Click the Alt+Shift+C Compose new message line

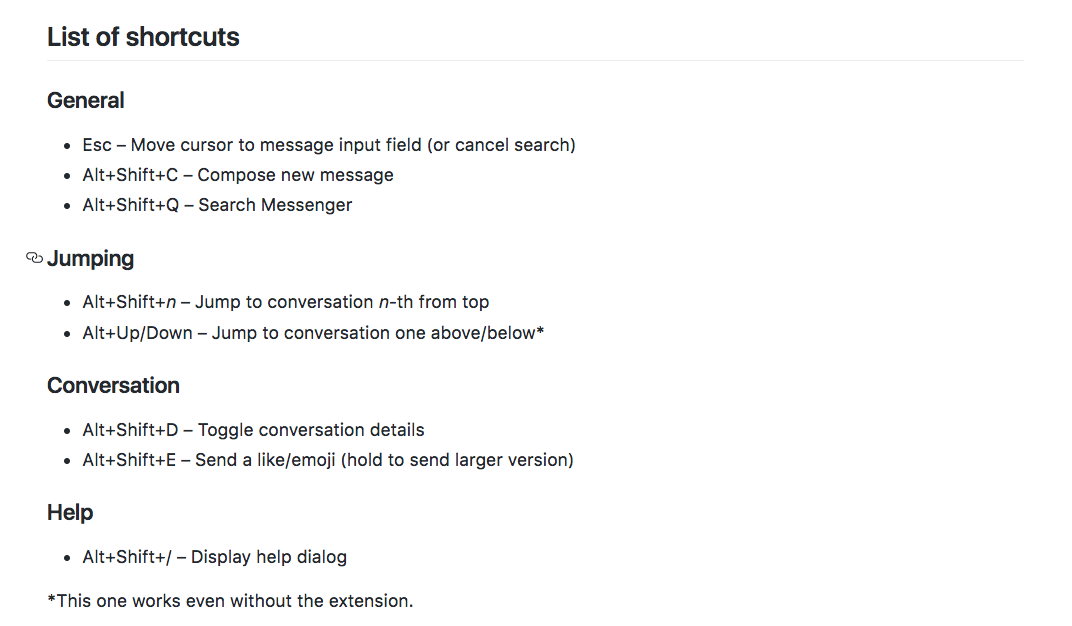(x=238, y=175)
